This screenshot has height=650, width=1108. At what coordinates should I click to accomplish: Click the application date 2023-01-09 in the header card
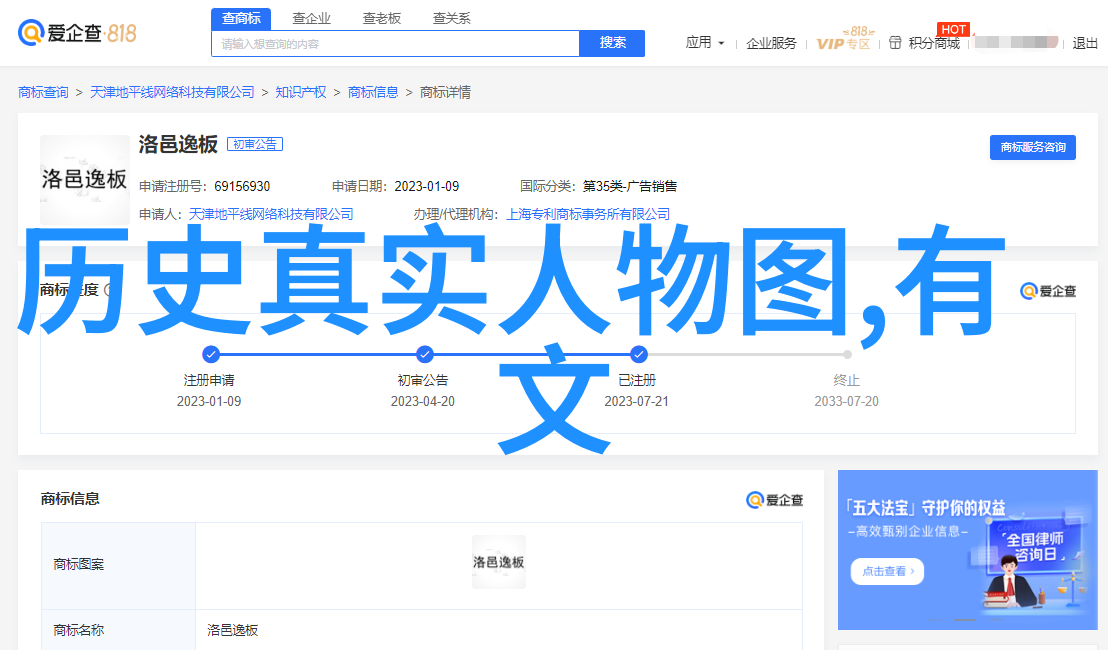coord(427,187)
